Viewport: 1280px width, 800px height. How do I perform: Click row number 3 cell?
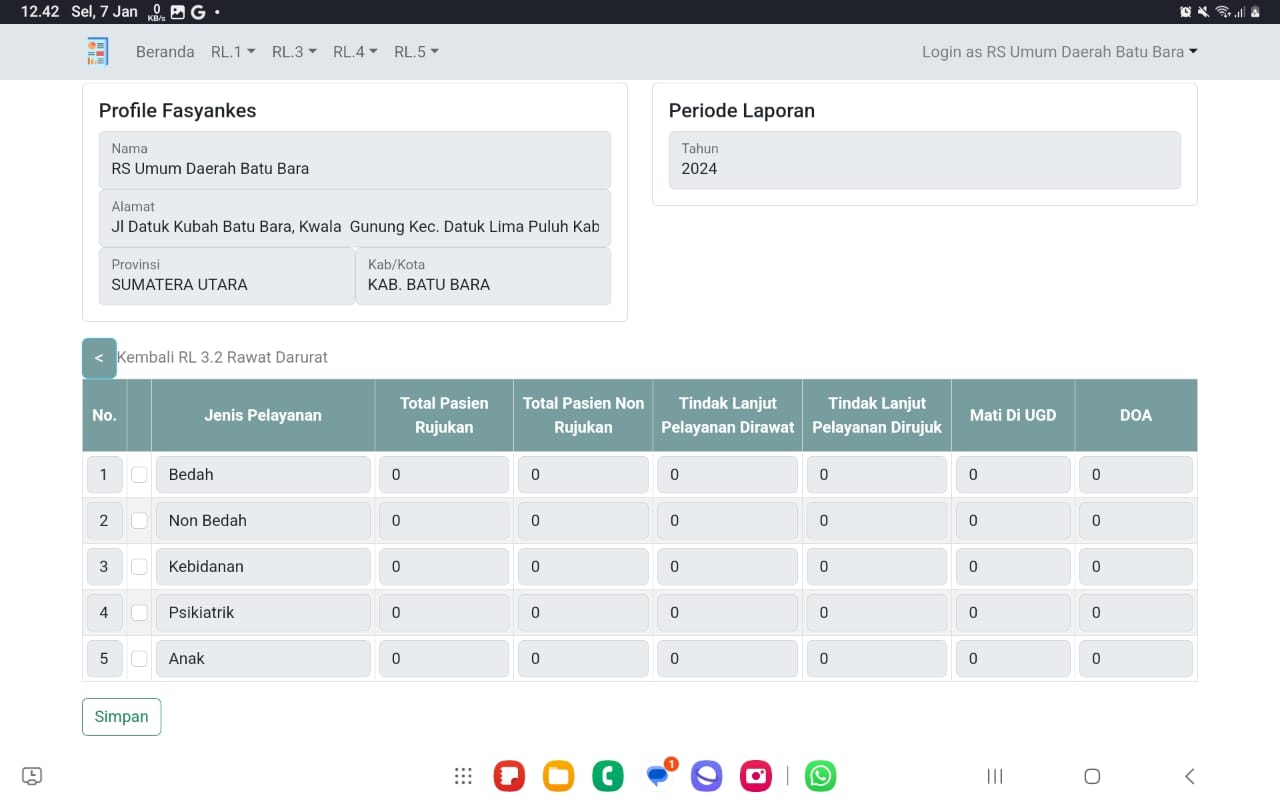coord(104,566)
